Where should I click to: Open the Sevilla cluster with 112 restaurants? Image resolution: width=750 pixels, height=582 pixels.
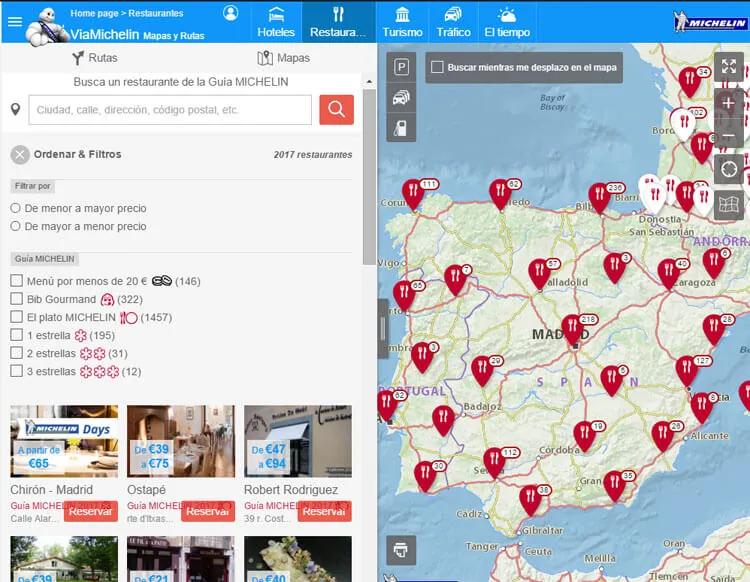(x=495, y=462)
